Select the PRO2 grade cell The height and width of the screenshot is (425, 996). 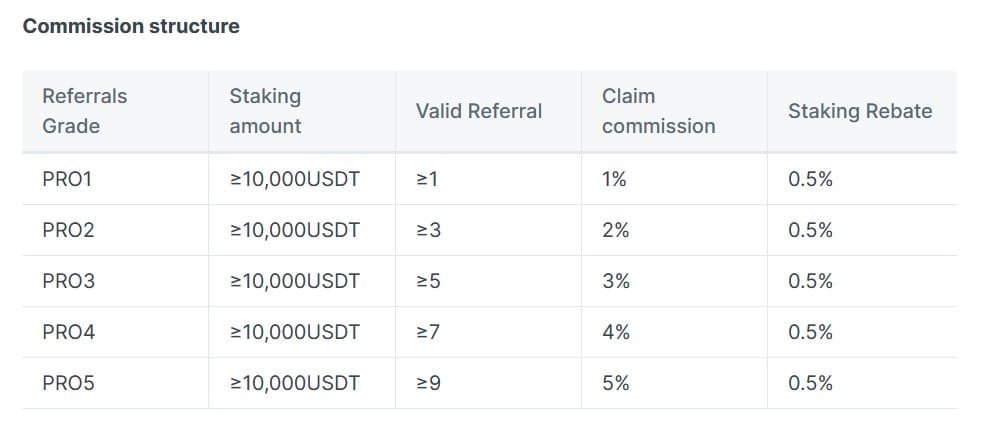[x=68, y=231]
